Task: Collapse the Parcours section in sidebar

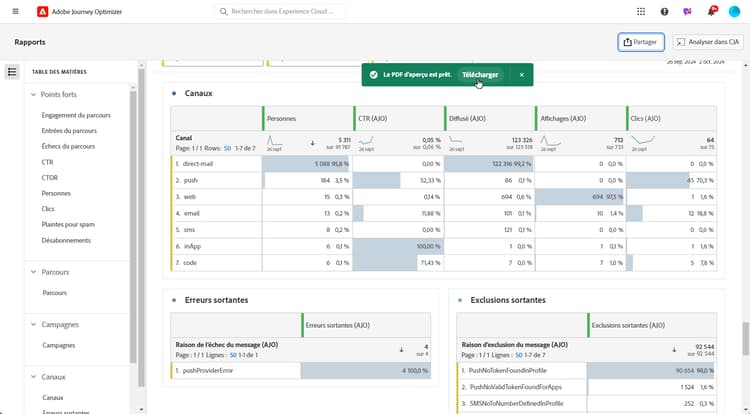Action: click(x=34, y=272)
